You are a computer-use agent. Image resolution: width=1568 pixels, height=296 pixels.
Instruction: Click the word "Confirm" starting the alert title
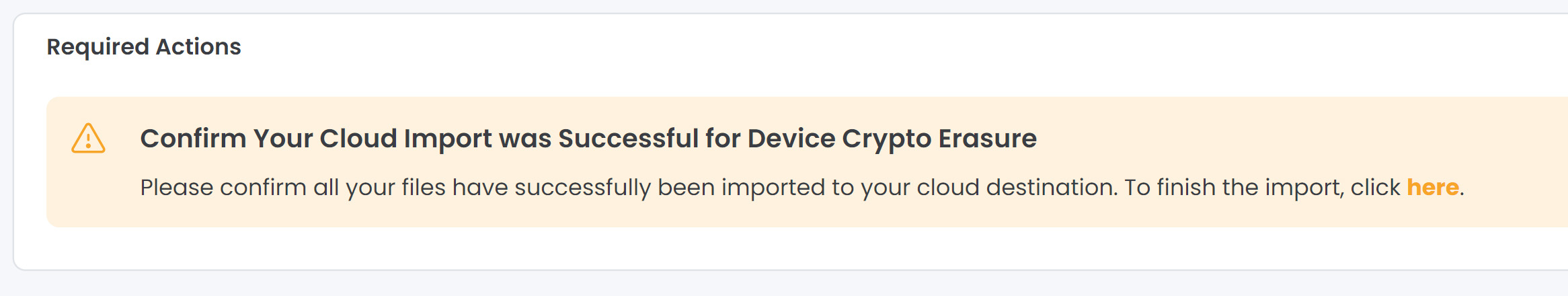click(x=193, y=139)
